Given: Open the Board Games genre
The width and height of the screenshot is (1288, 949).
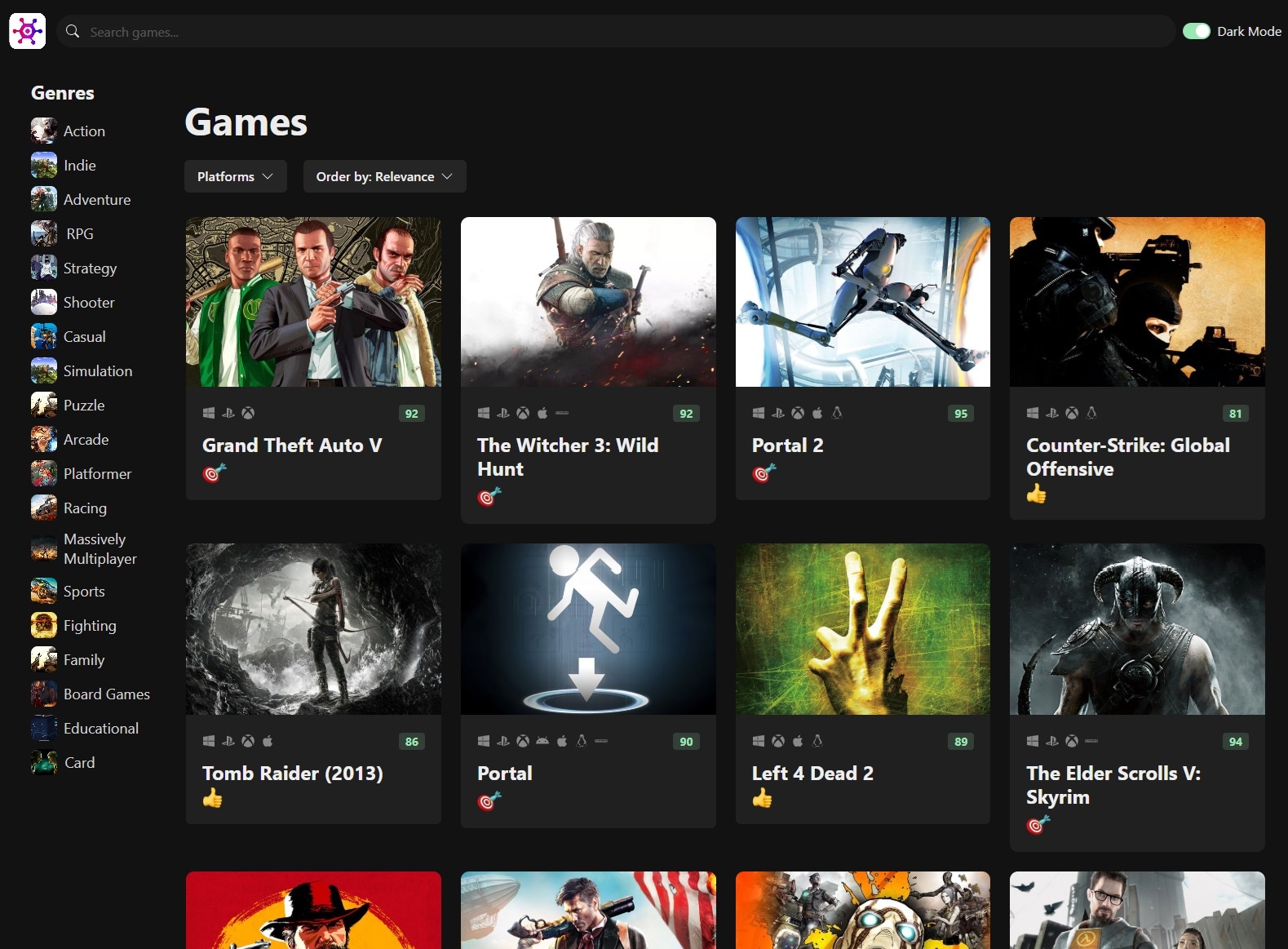Looking at the screenshot, I should (x=106, y=694).
